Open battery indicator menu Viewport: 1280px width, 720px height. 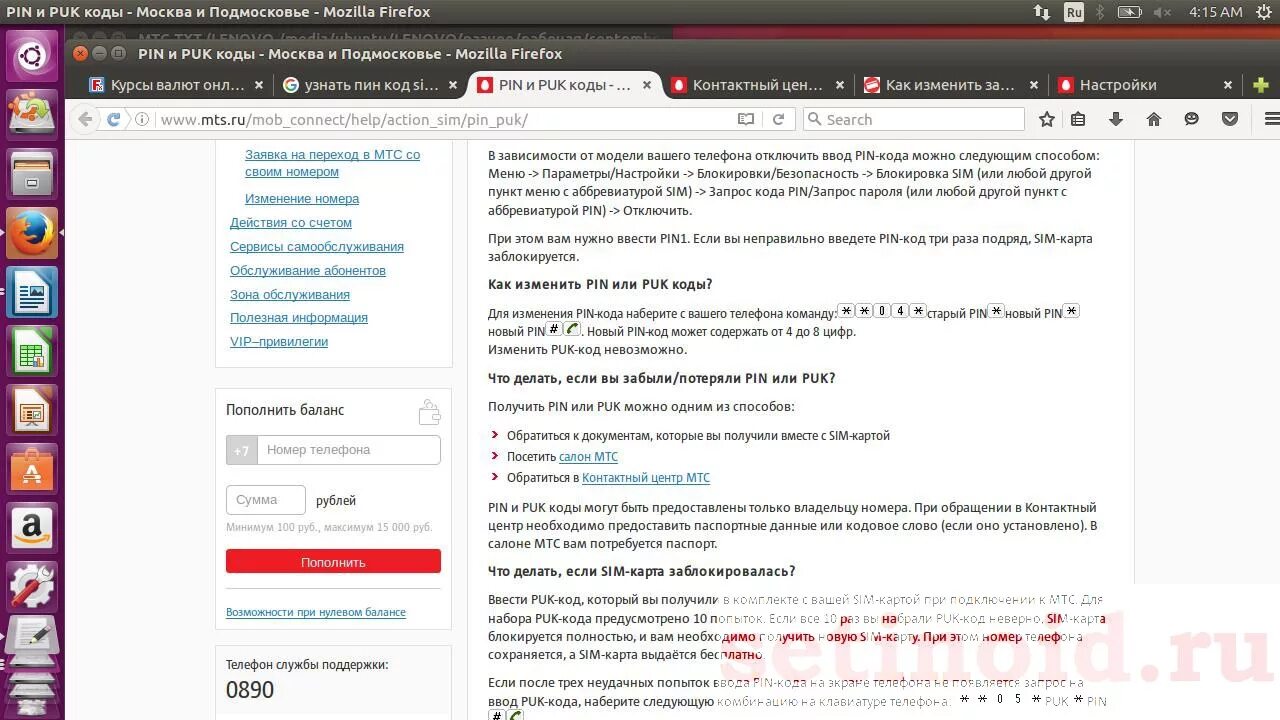point(1129,12)
